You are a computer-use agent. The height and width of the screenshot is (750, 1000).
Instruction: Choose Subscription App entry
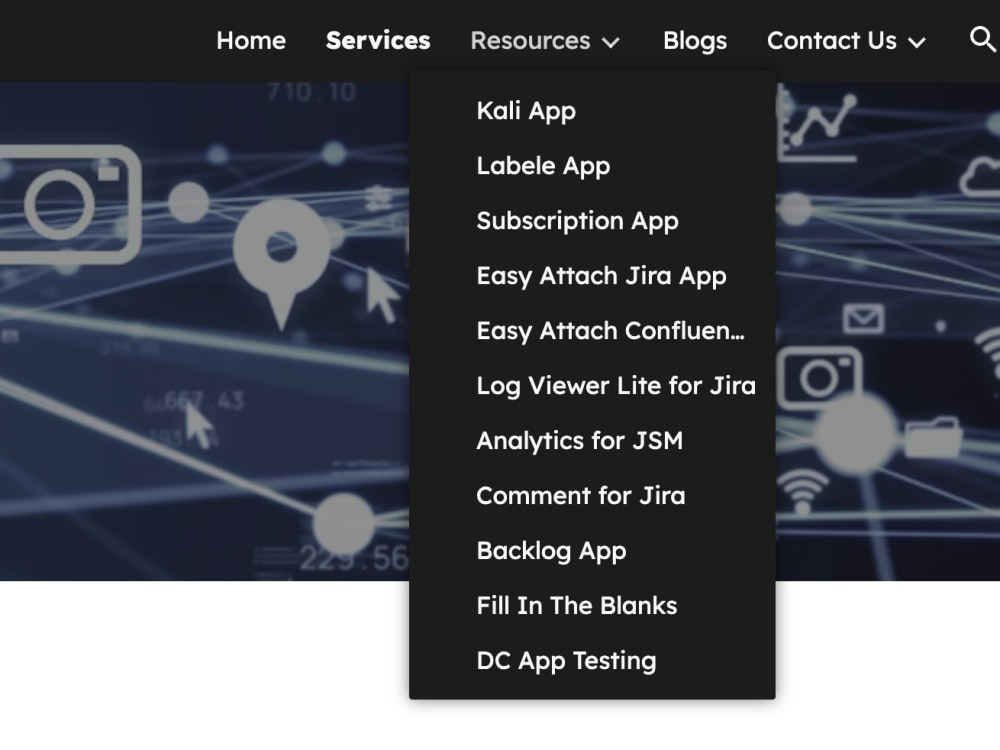(577, 221)
